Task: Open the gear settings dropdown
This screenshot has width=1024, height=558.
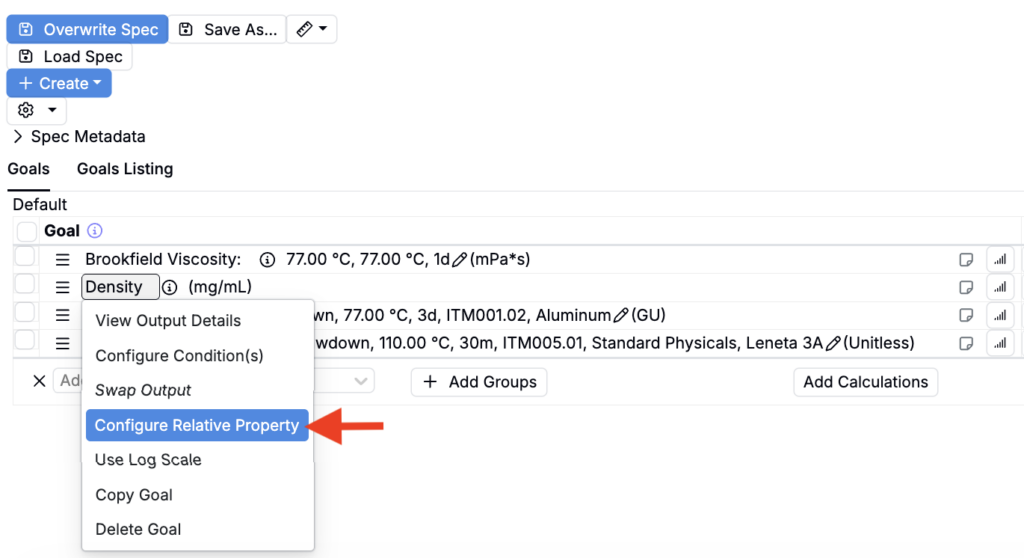Action: tap(37, 110)
